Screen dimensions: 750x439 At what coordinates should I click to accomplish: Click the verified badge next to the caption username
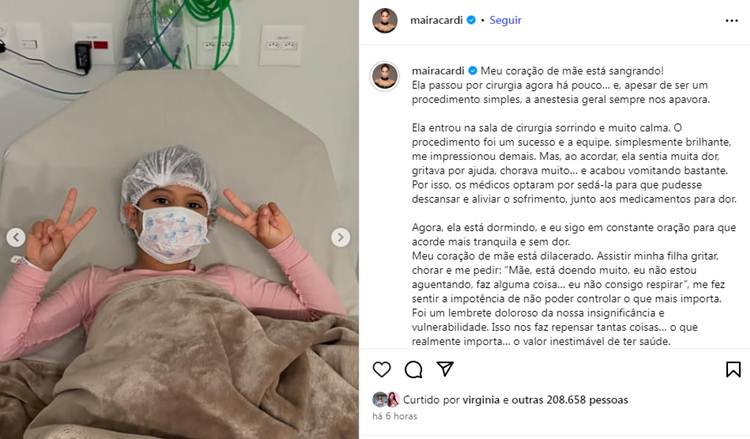coord(473,71)
